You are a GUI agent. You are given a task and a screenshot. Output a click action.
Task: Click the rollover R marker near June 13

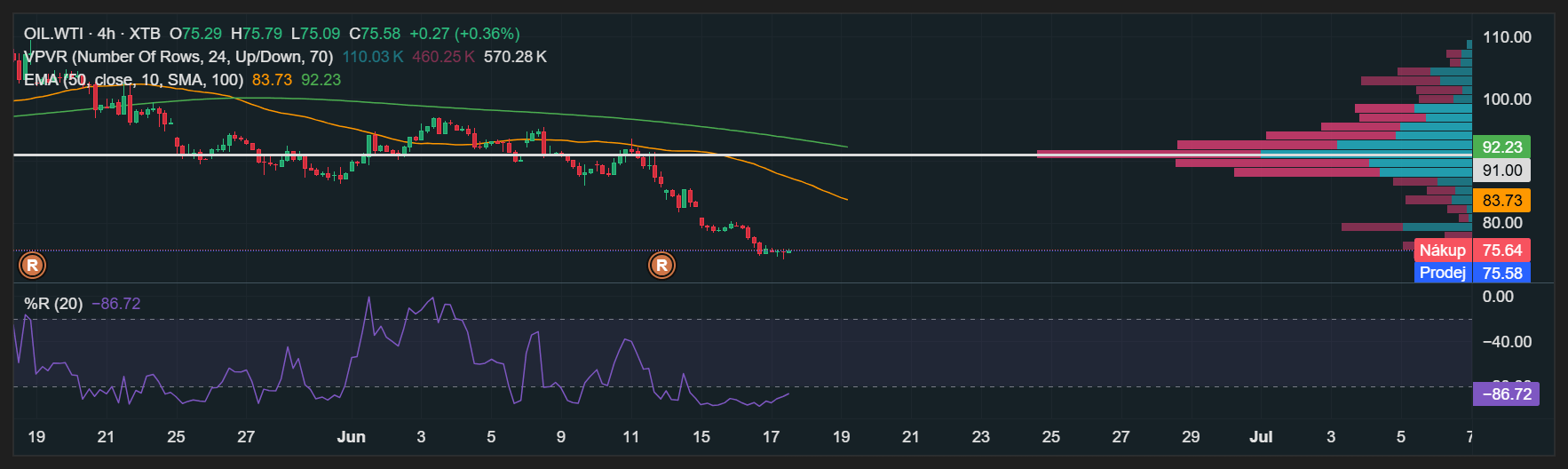(661, 265)
